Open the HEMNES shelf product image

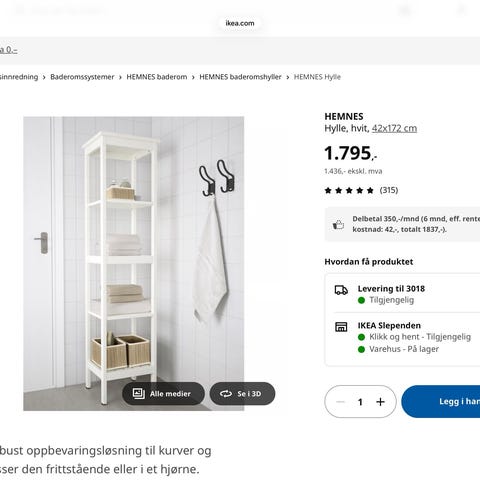click(134, 263)
